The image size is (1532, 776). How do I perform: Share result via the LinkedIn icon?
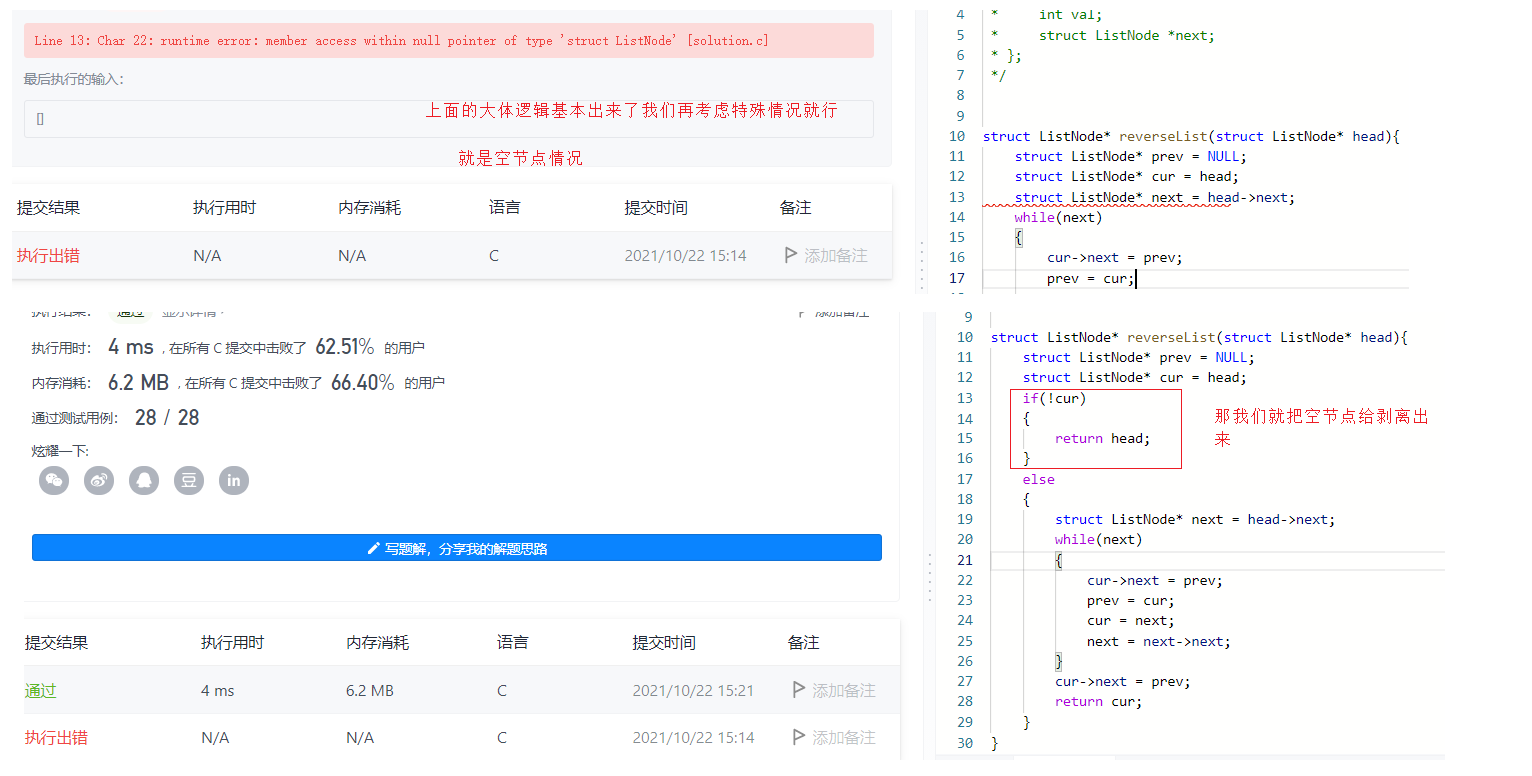(234, 480)
